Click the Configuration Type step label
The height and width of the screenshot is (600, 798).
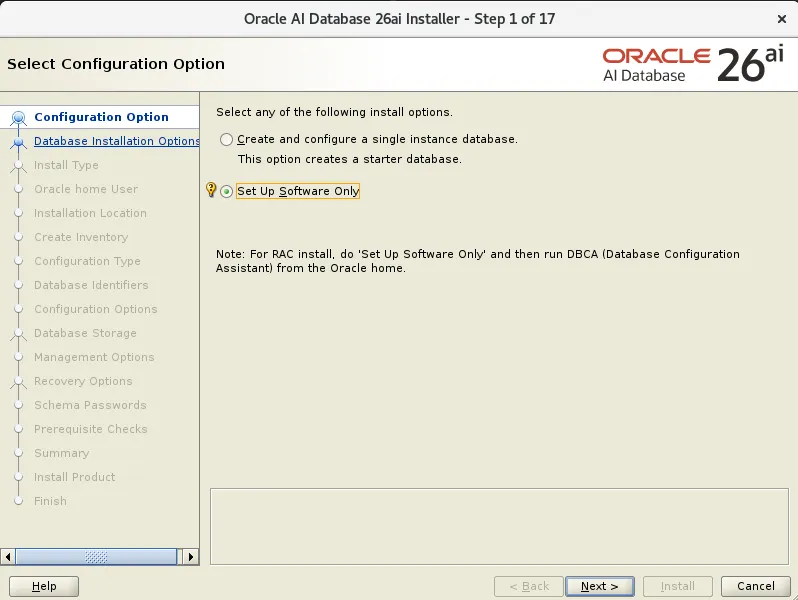(x=87, y=261)
